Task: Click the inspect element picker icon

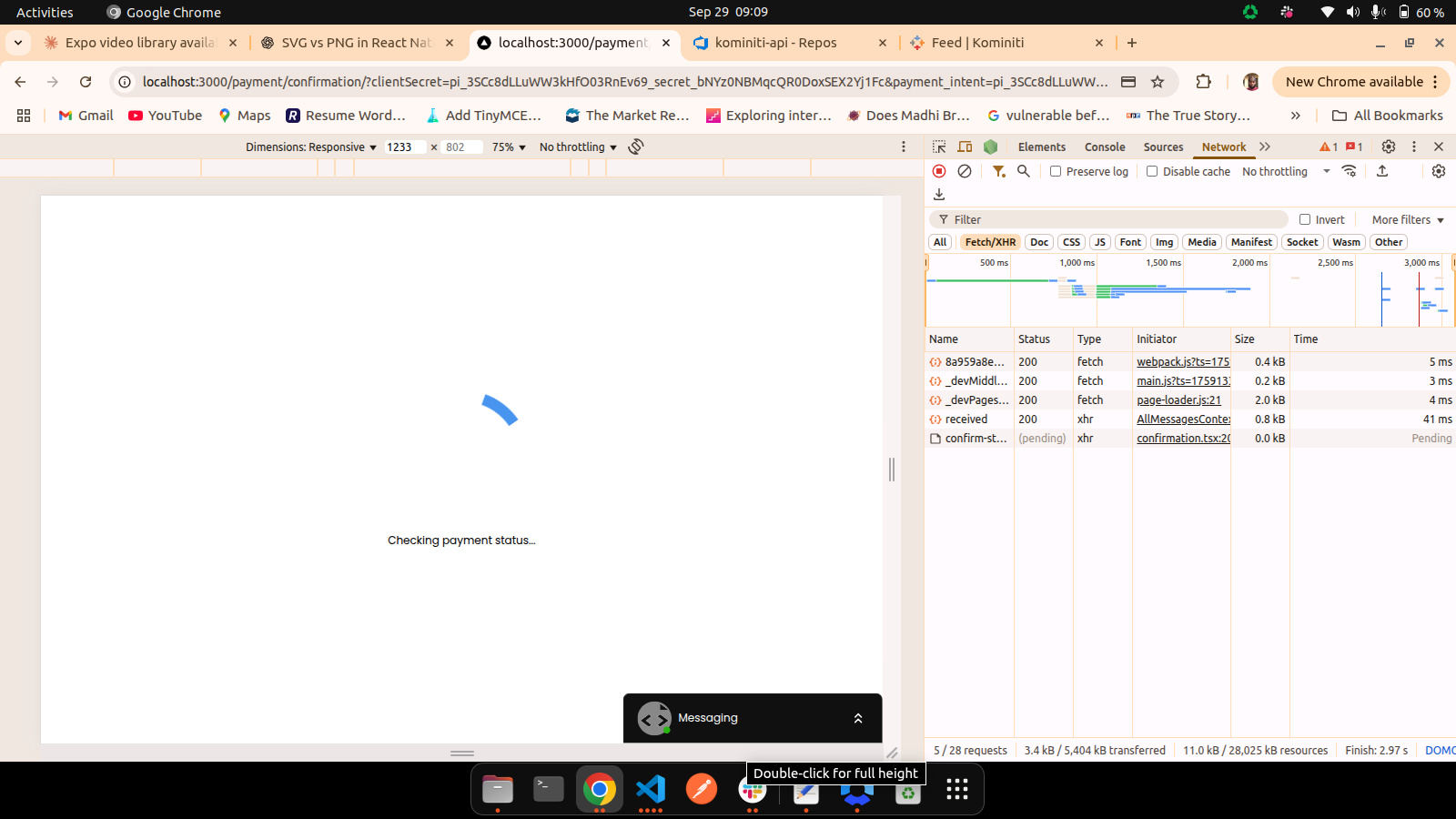Action: 939,147
